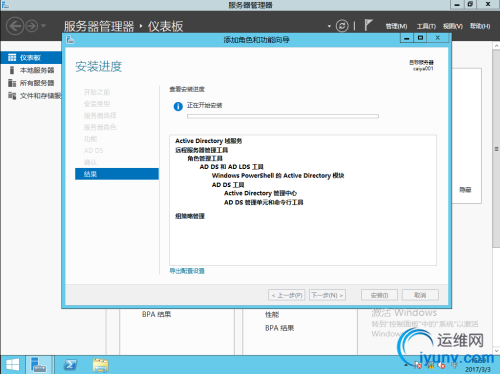Image resolution: width=500 pixels, height=374 pixels.
Task: Open the Windows Start button
Action: point(12,365)
